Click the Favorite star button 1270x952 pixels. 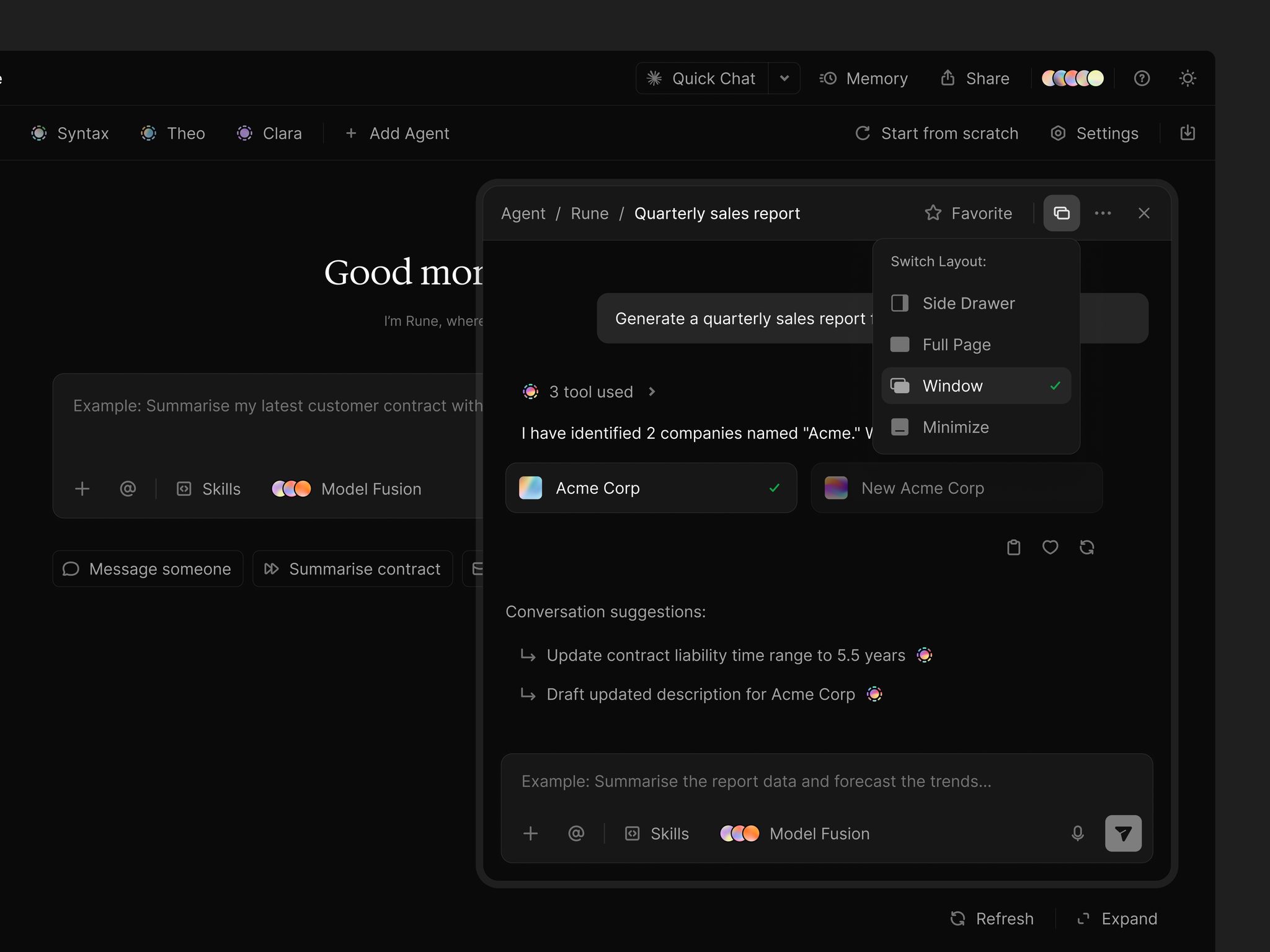[x=968, y=213]
